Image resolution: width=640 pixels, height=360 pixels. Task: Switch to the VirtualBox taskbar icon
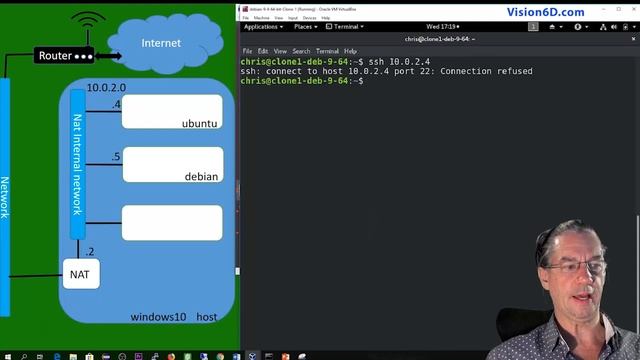(253, 356)
